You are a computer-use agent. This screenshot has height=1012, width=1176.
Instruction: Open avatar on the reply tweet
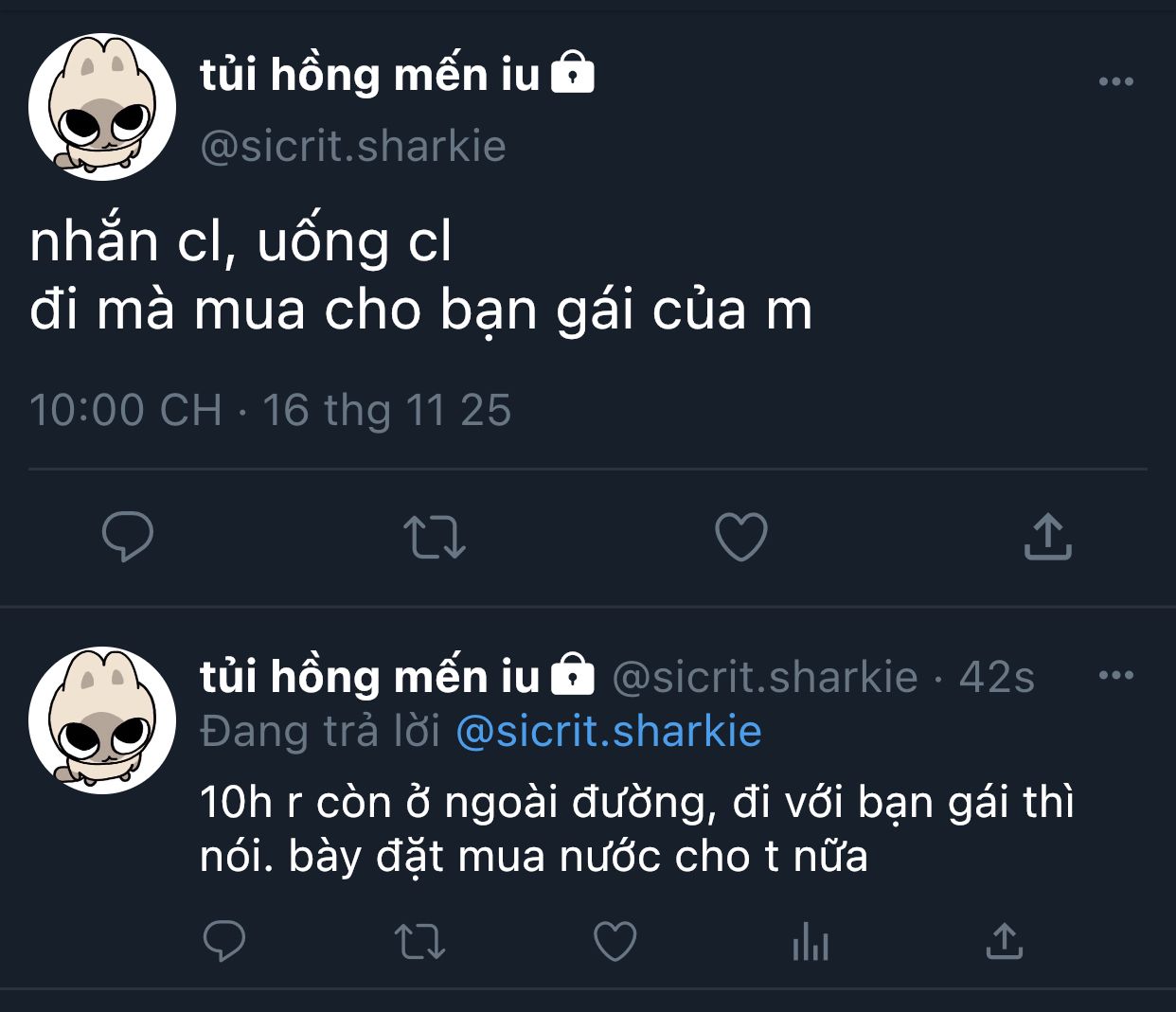pos(102,719)
